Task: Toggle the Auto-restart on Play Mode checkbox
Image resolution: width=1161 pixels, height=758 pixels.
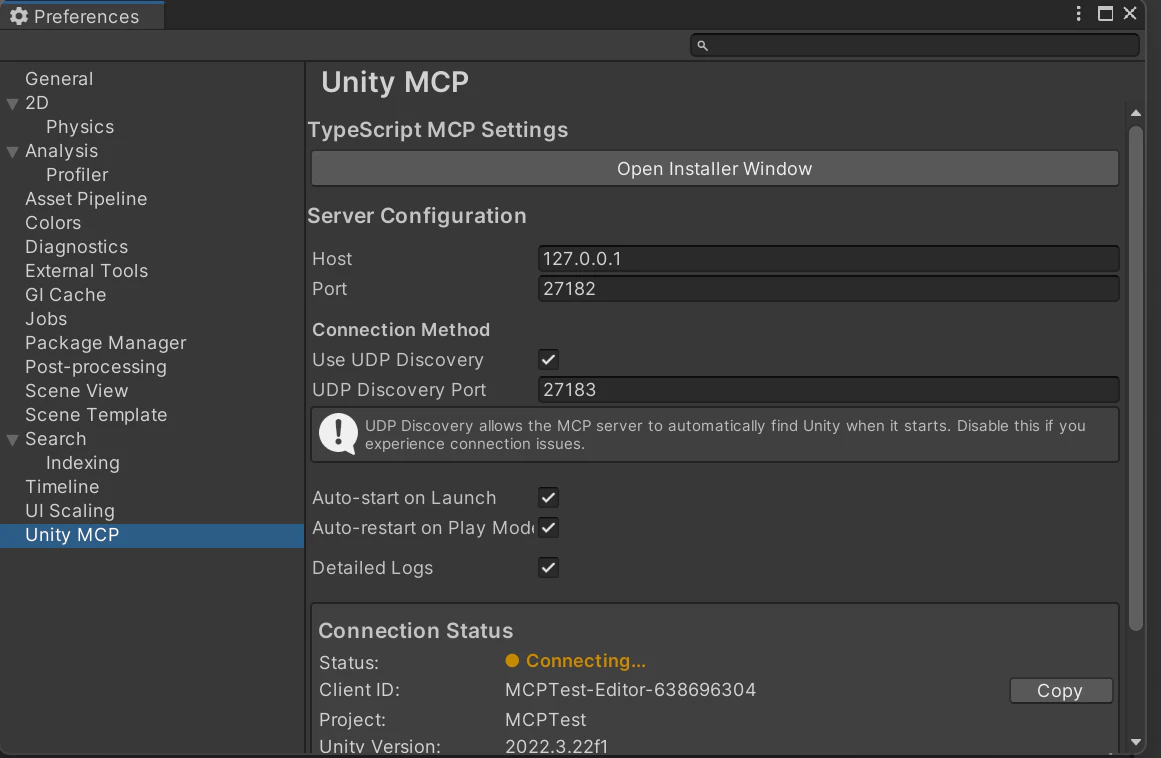Action: point(548,528)
